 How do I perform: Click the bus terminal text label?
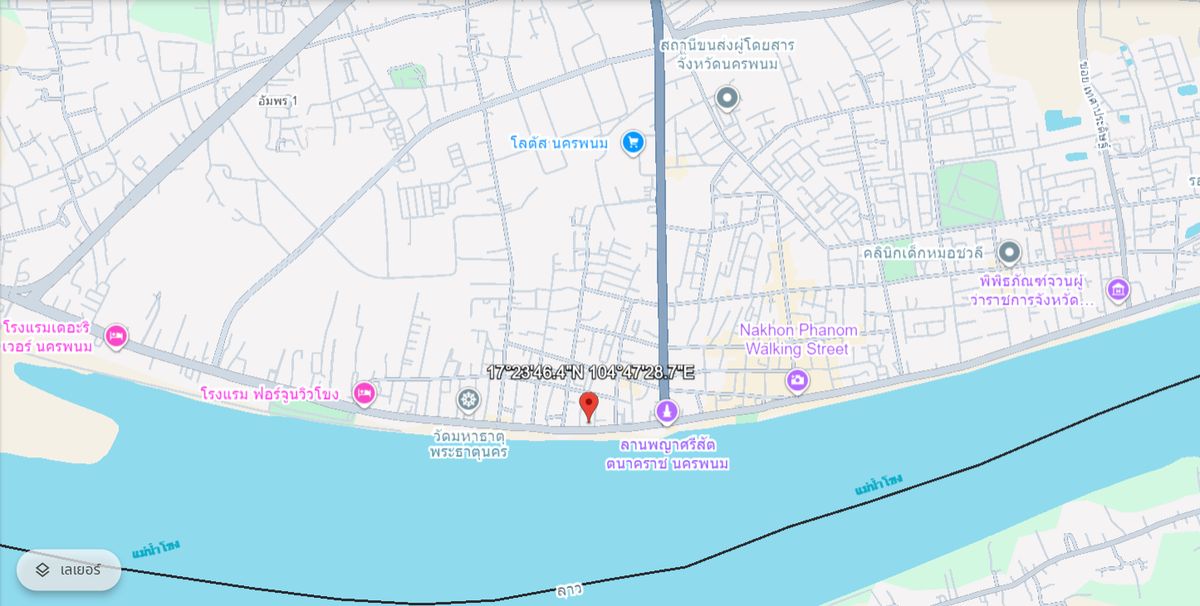click(727, 54)
